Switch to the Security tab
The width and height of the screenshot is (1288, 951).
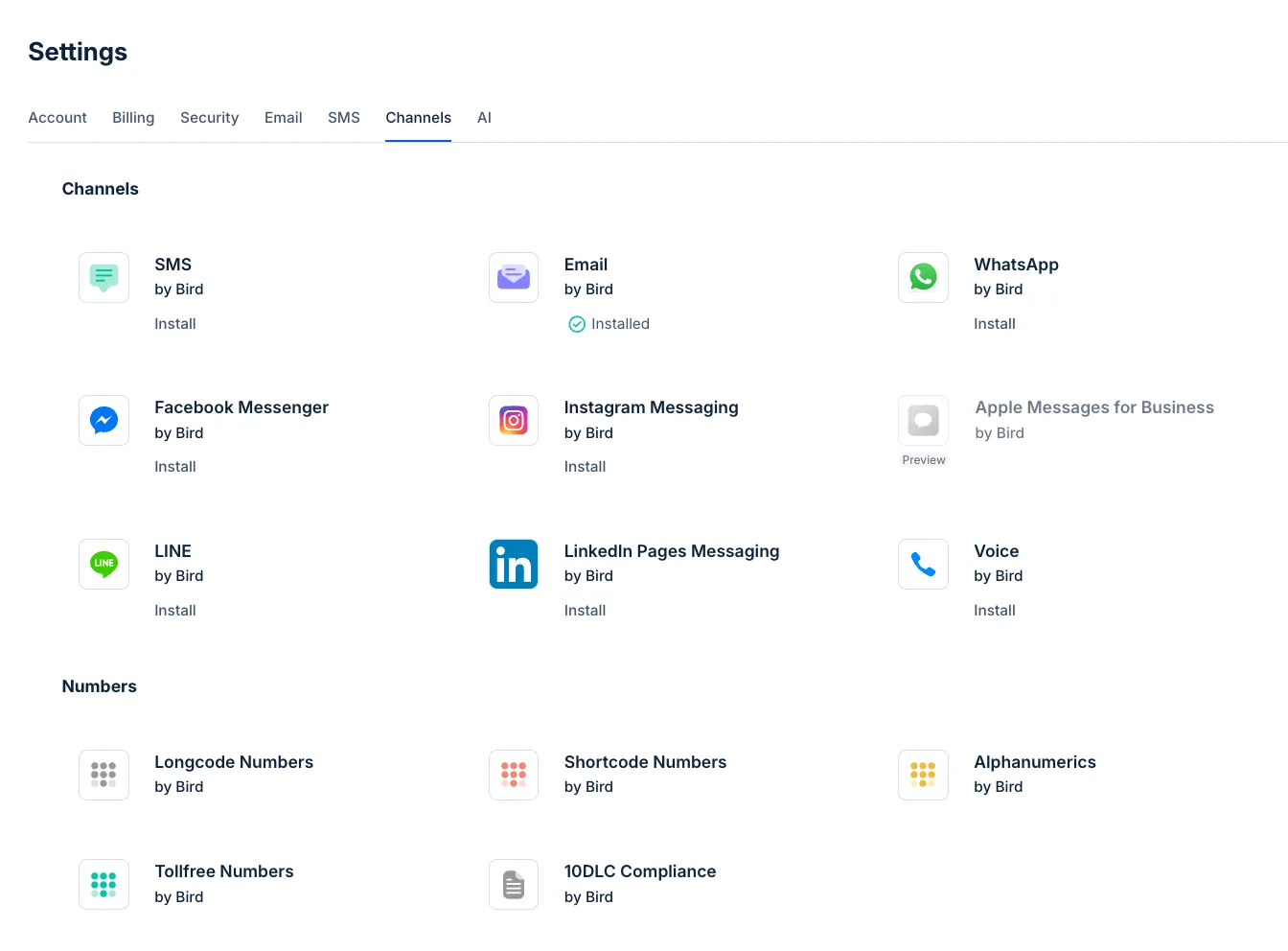coord(209,117)
